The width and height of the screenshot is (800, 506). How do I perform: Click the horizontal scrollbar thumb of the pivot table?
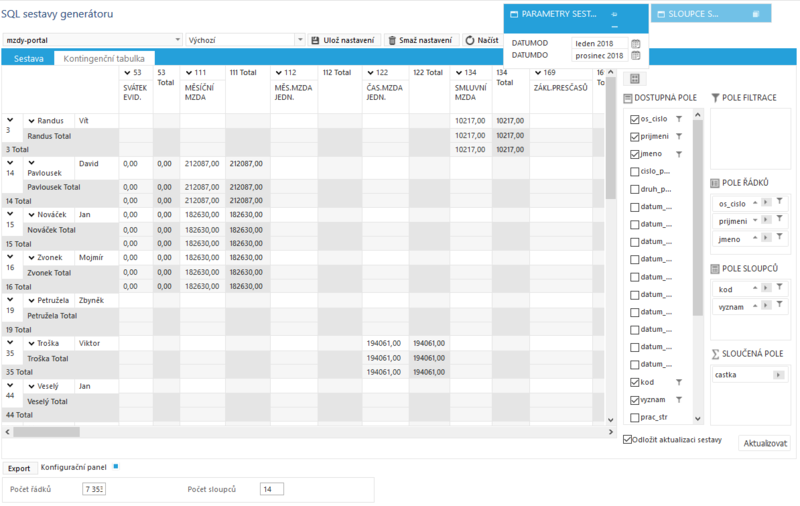(x=46, y=432)
